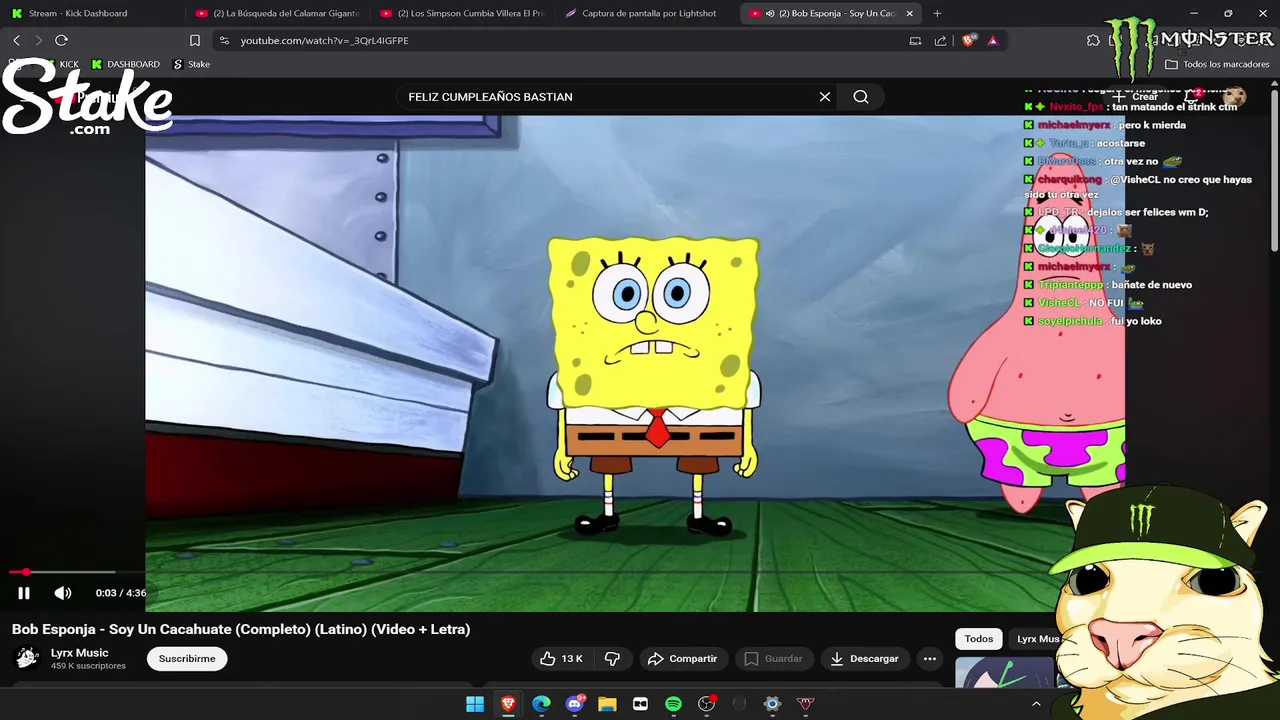The image size is (1280, 720).
Task: Click the share page icon in address bar
Action: pyautogui.click(x=940, y=41)
